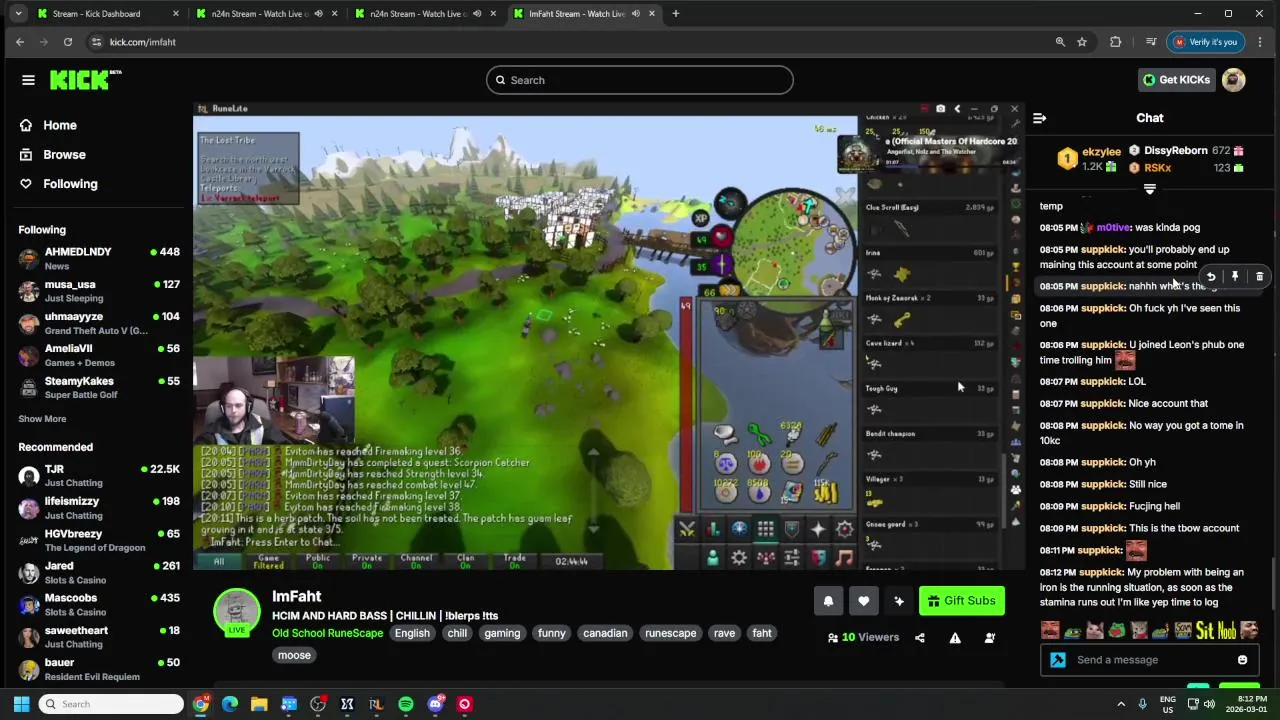
Task: Expand the chat leaderboard with down arrow
Action: (1150, 189)
